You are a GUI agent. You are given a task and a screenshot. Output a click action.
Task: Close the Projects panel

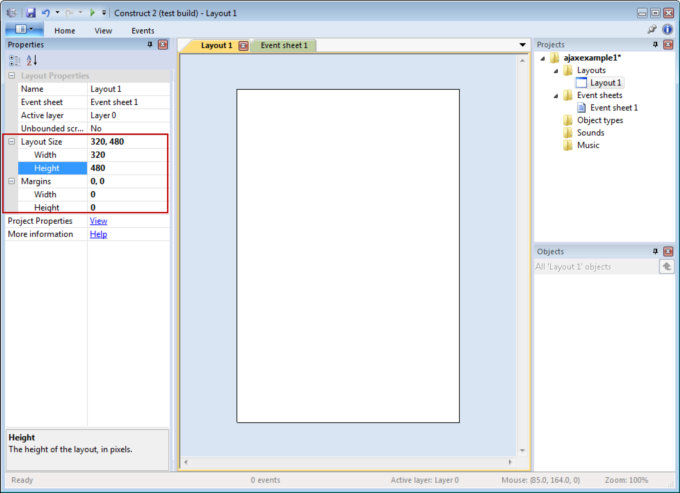pyautogui.click(x=668, y=44)
